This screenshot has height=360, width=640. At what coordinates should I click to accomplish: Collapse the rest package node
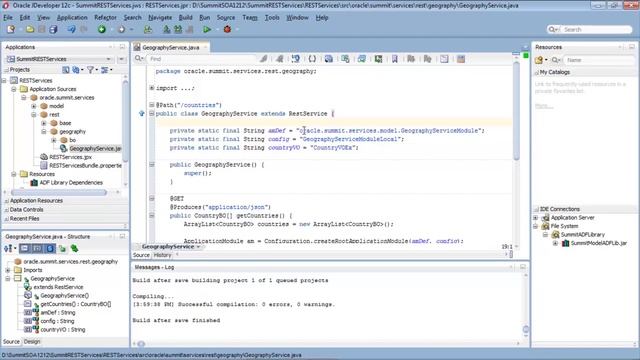coord(34,115)
